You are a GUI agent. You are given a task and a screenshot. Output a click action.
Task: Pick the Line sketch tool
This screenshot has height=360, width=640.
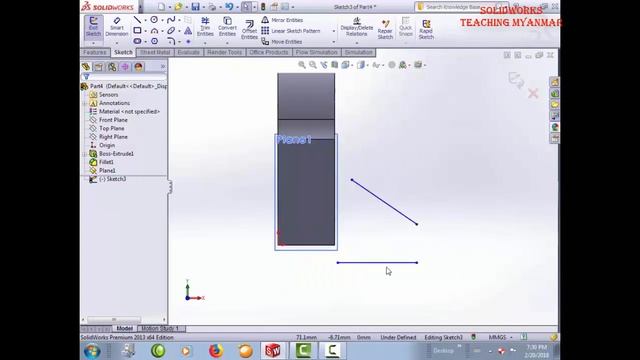(137, 20)
